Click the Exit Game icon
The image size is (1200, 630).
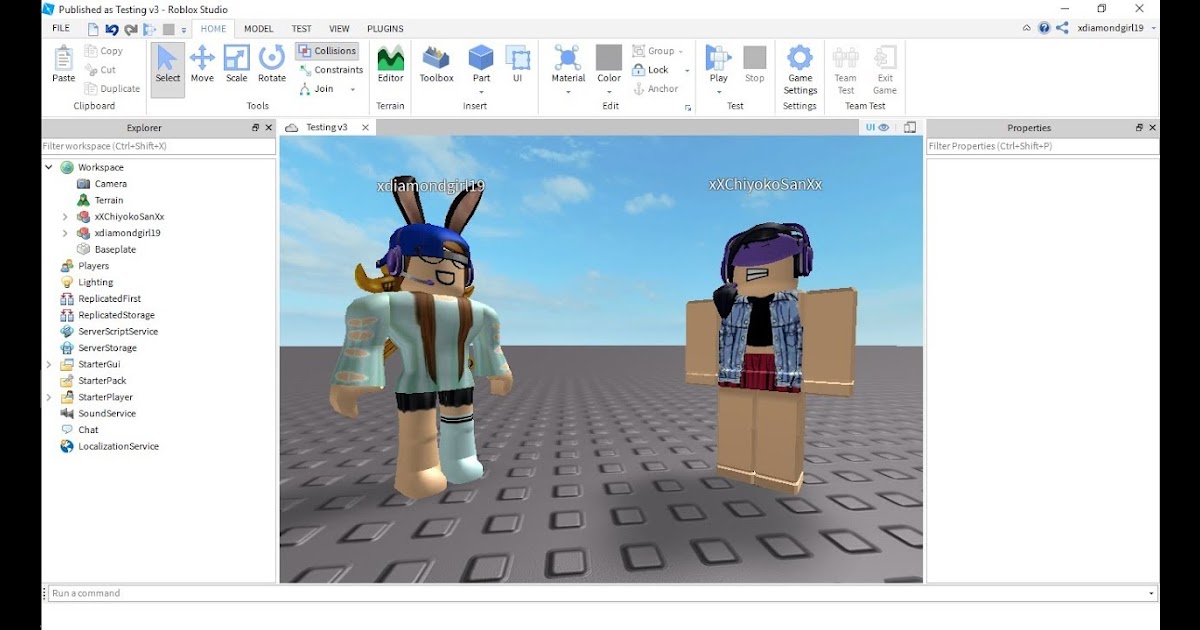[885, 57]
